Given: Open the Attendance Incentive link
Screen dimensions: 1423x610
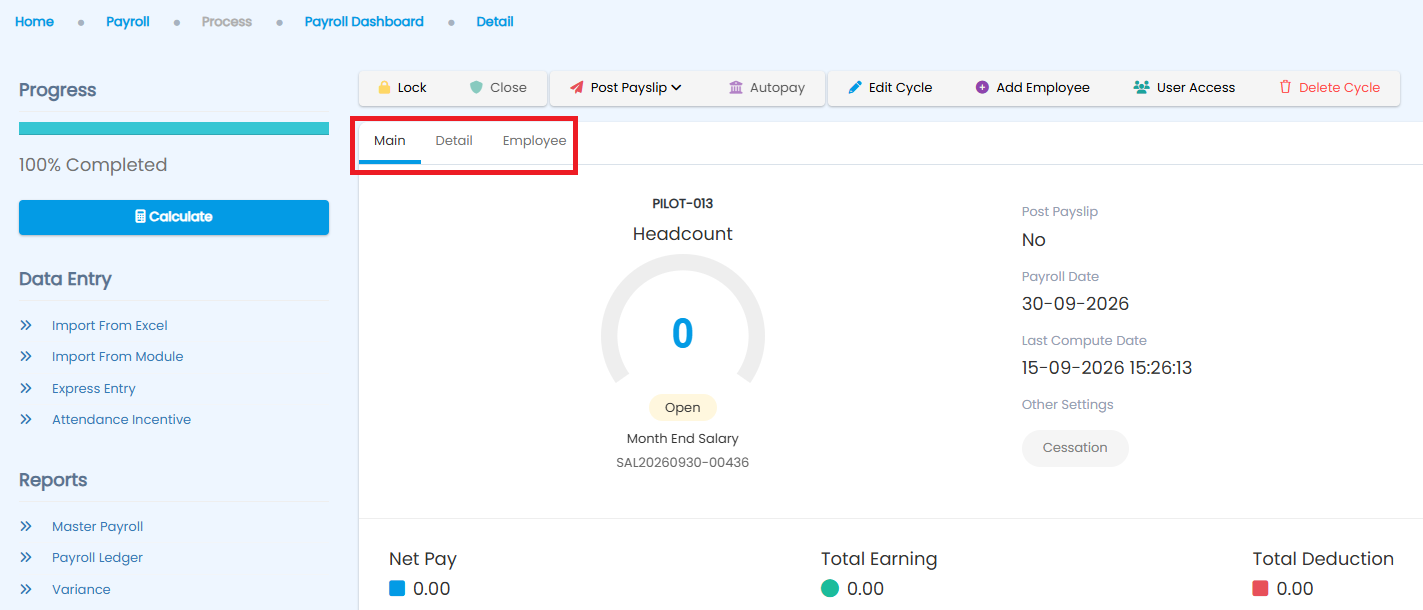Looking at the screenshot, I should click(x=121, y=420).
